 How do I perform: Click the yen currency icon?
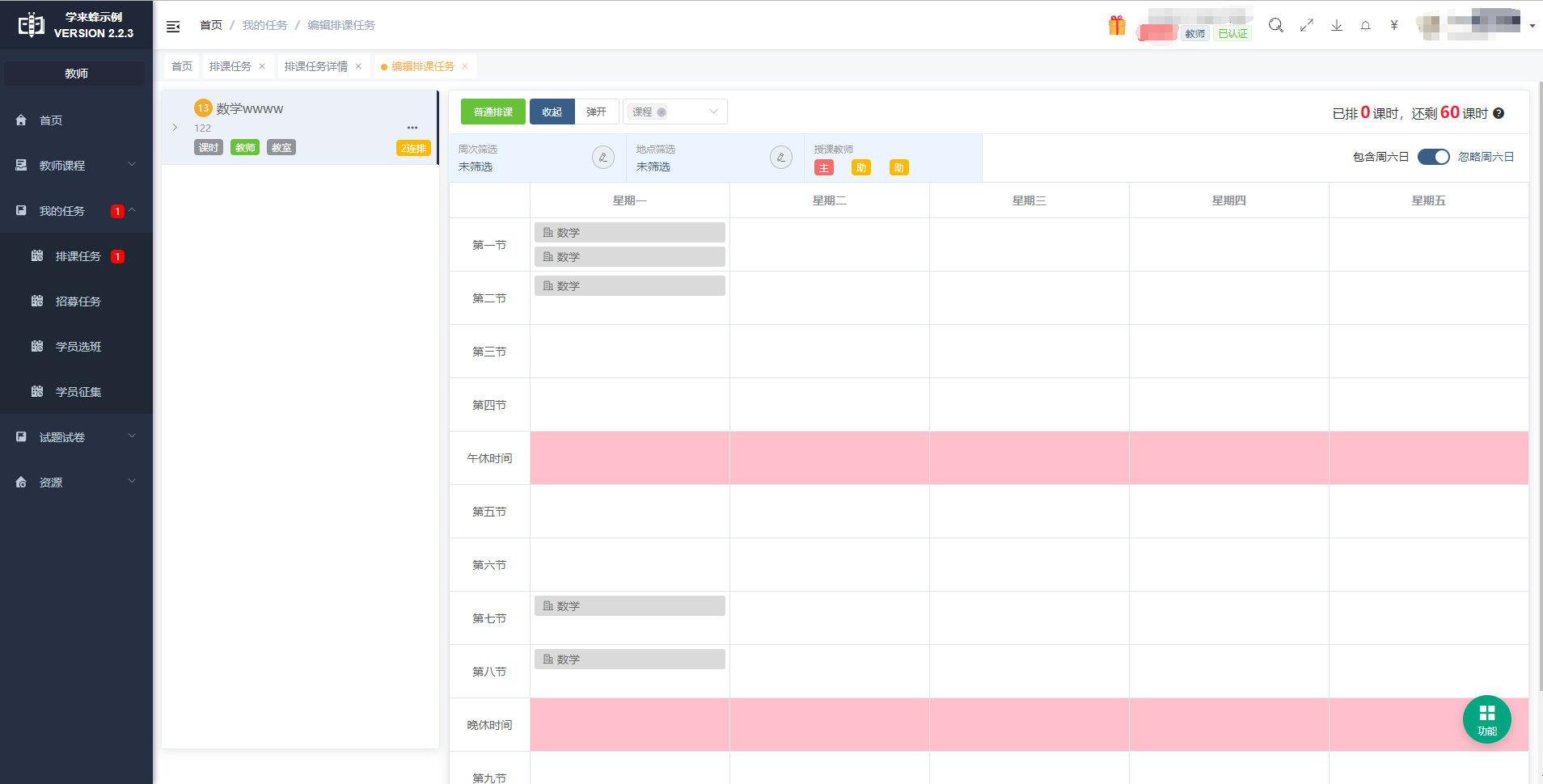[x=1394, y=26]
